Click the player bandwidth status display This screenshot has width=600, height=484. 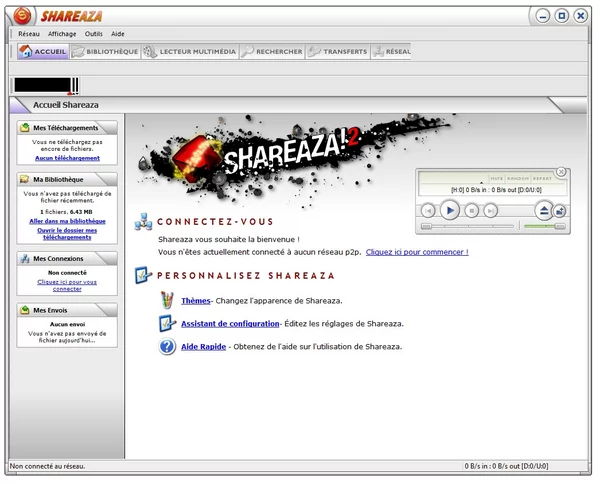click(x=496, y=190)
